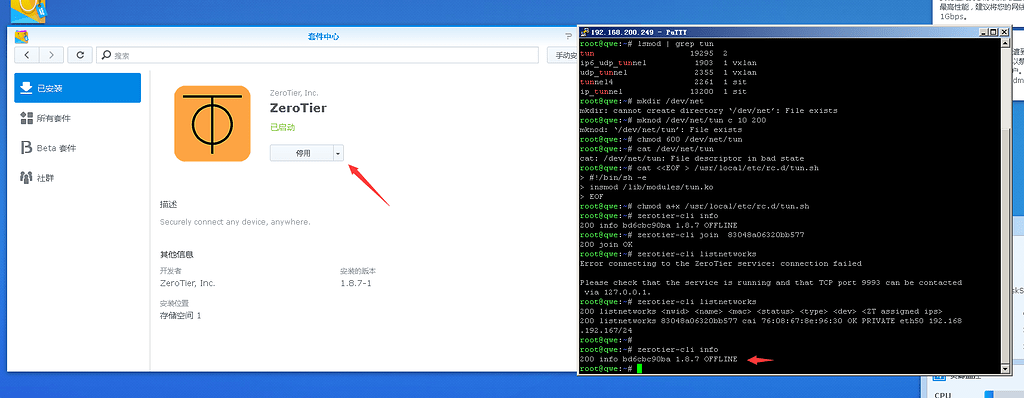Click the ZeroTier package title
The image size is (1024, 398).
(298, 108)
